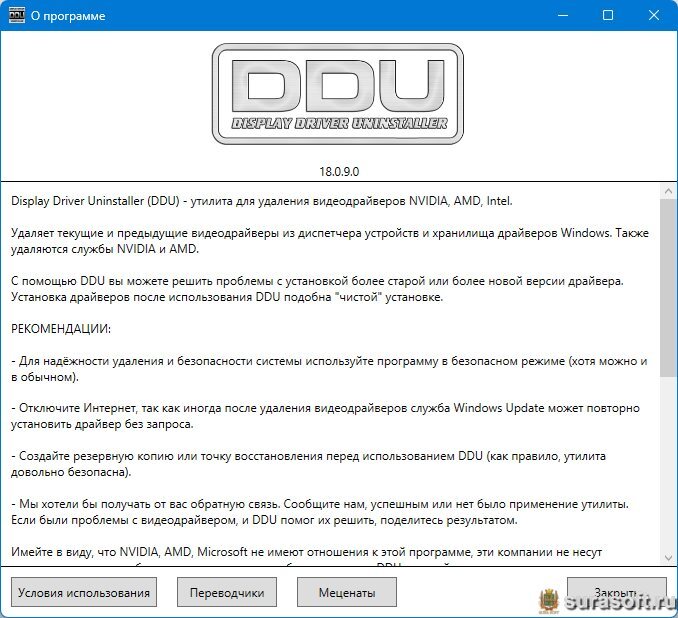Open Условия использования
Image resolution: width=678 pixels, height=618 pixels.
84,592
